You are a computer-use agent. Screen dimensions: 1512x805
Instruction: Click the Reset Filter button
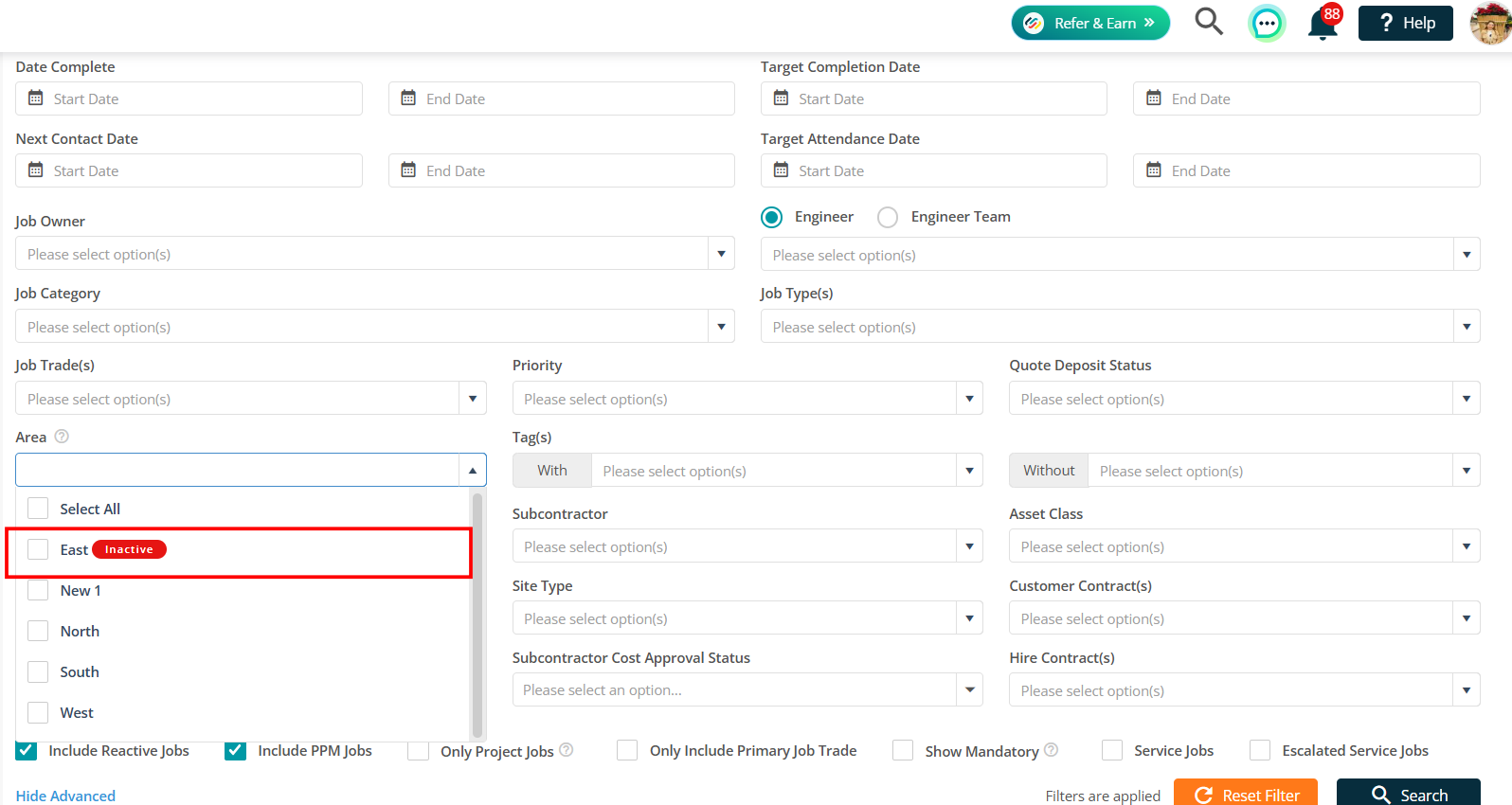tap(1246, 794)
